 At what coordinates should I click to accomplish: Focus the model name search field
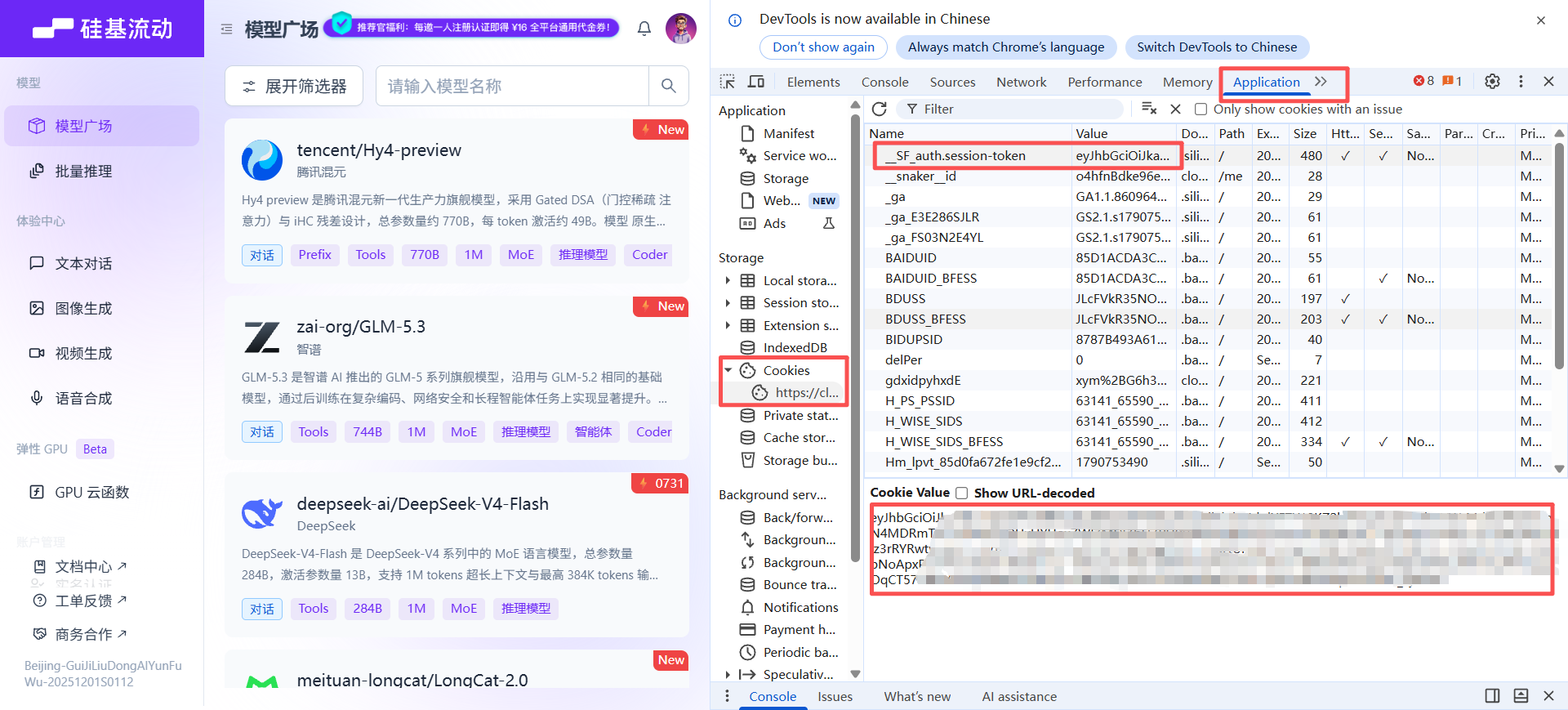(513, 86)
